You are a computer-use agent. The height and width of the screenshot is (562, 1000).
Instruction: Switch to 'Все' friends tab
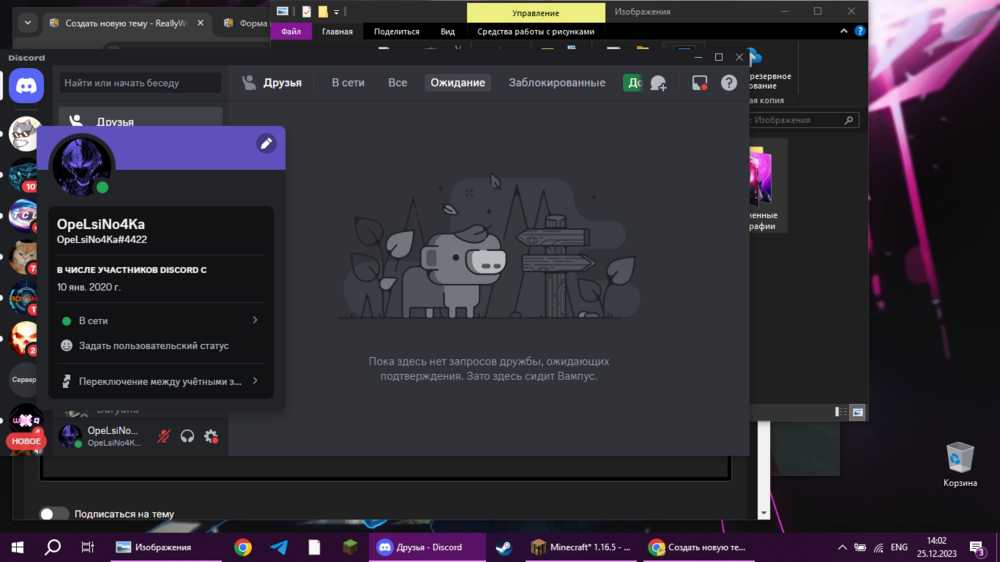pyautogui.click(x=397, y=83)
